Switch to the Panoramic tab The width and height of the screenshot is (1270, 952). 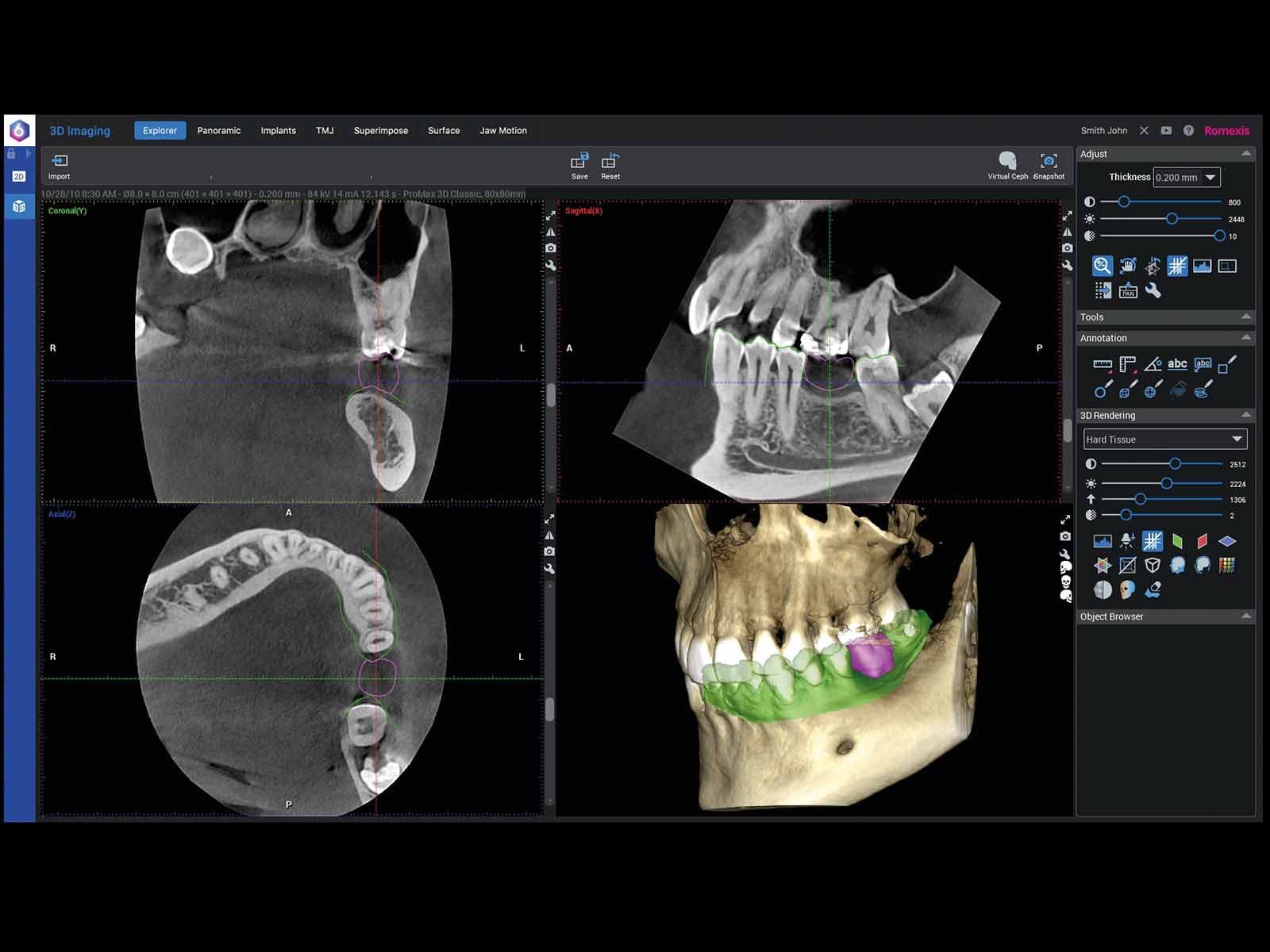pos(219,130)
